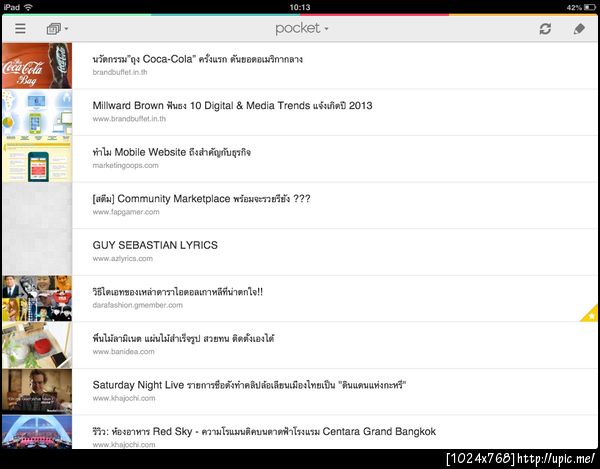
Task: Open GUY SEBASTIAN LYRICS item
Action: pos(155,245)
